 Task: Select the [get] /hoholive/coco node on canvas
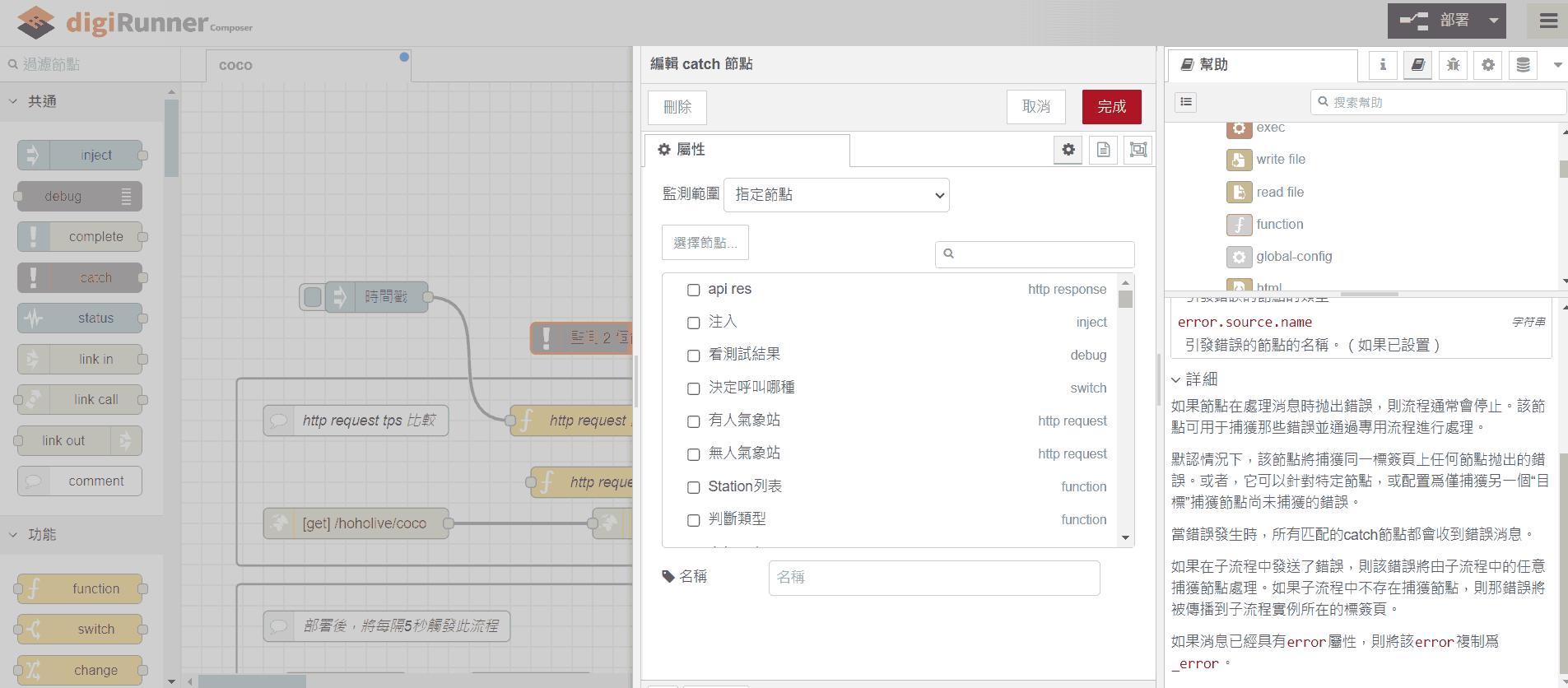(x=356, y=523)
